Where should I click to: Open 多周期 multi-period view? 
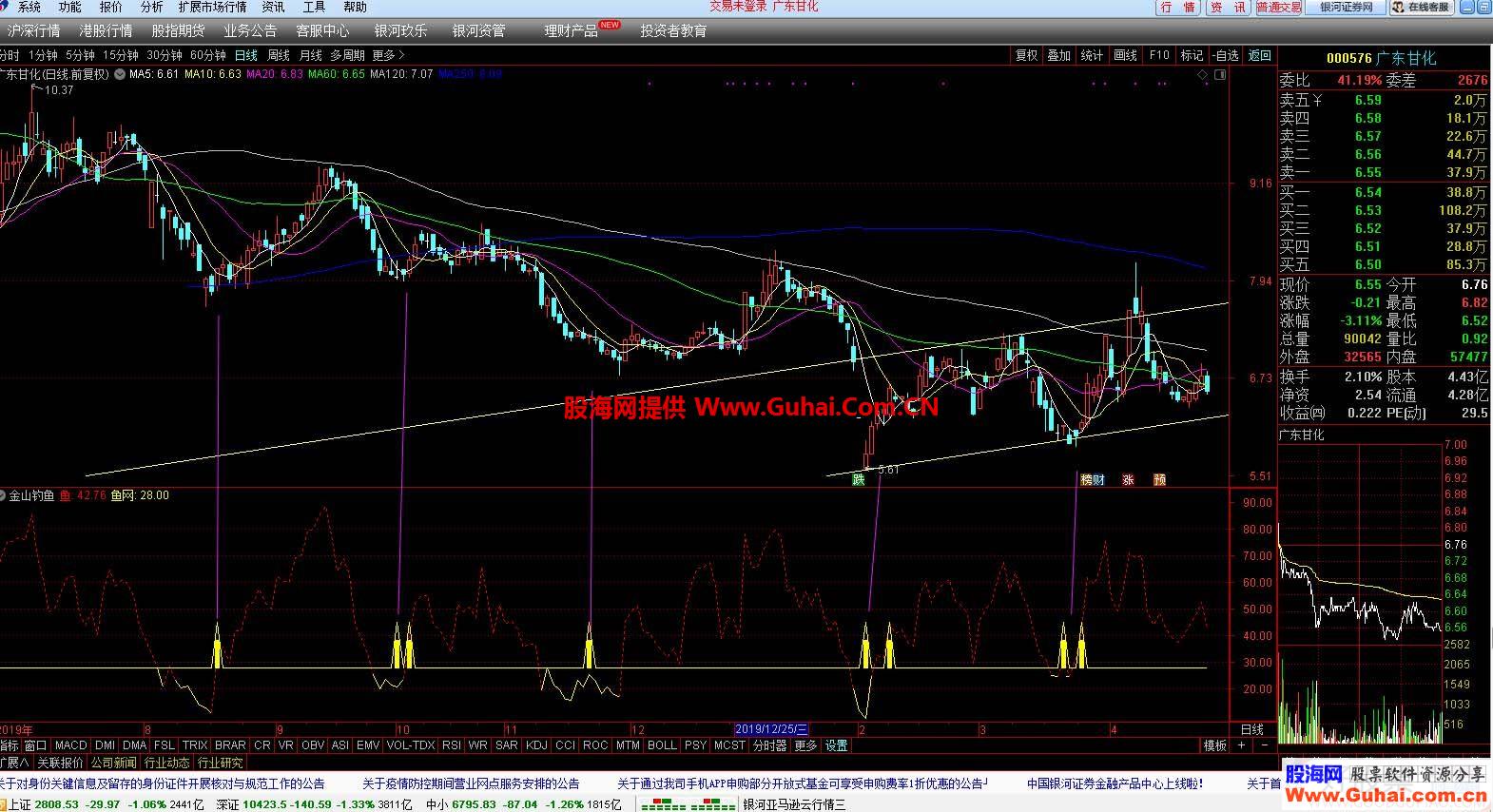point(347,55)
